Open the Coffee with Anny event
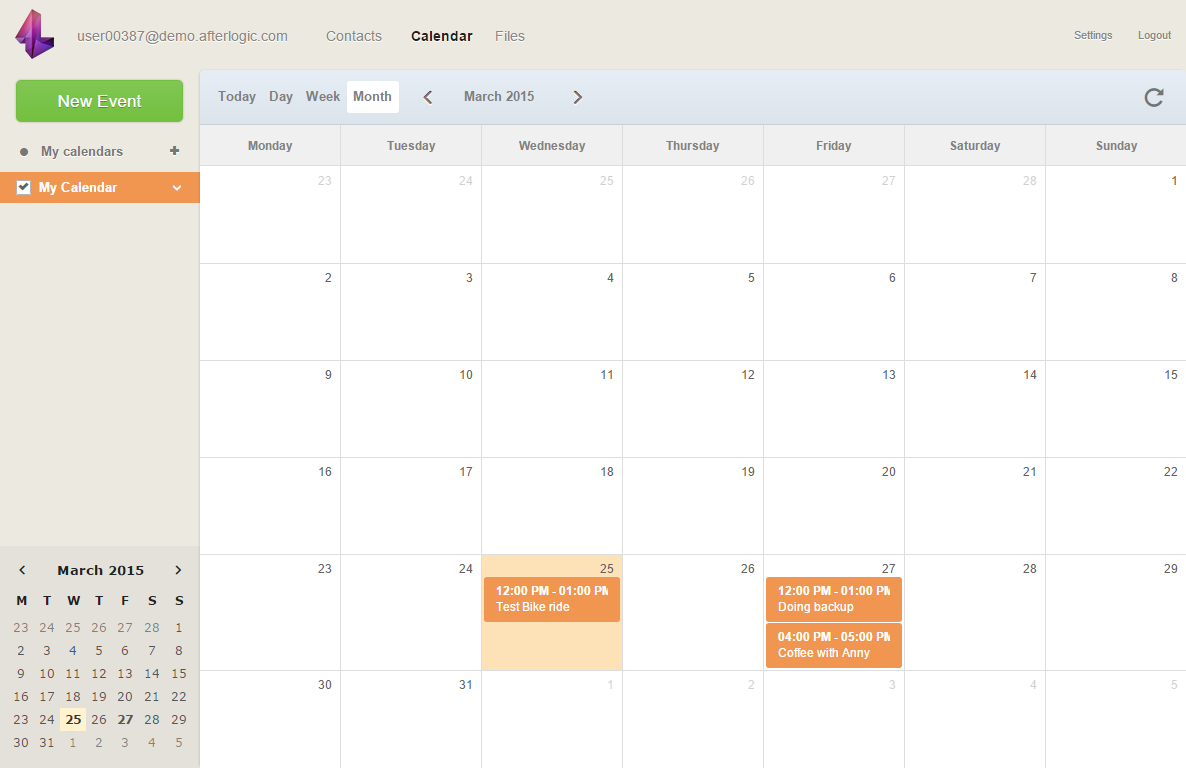The width and height of the screenshot is (1186, 768). [x=833, y=645]
